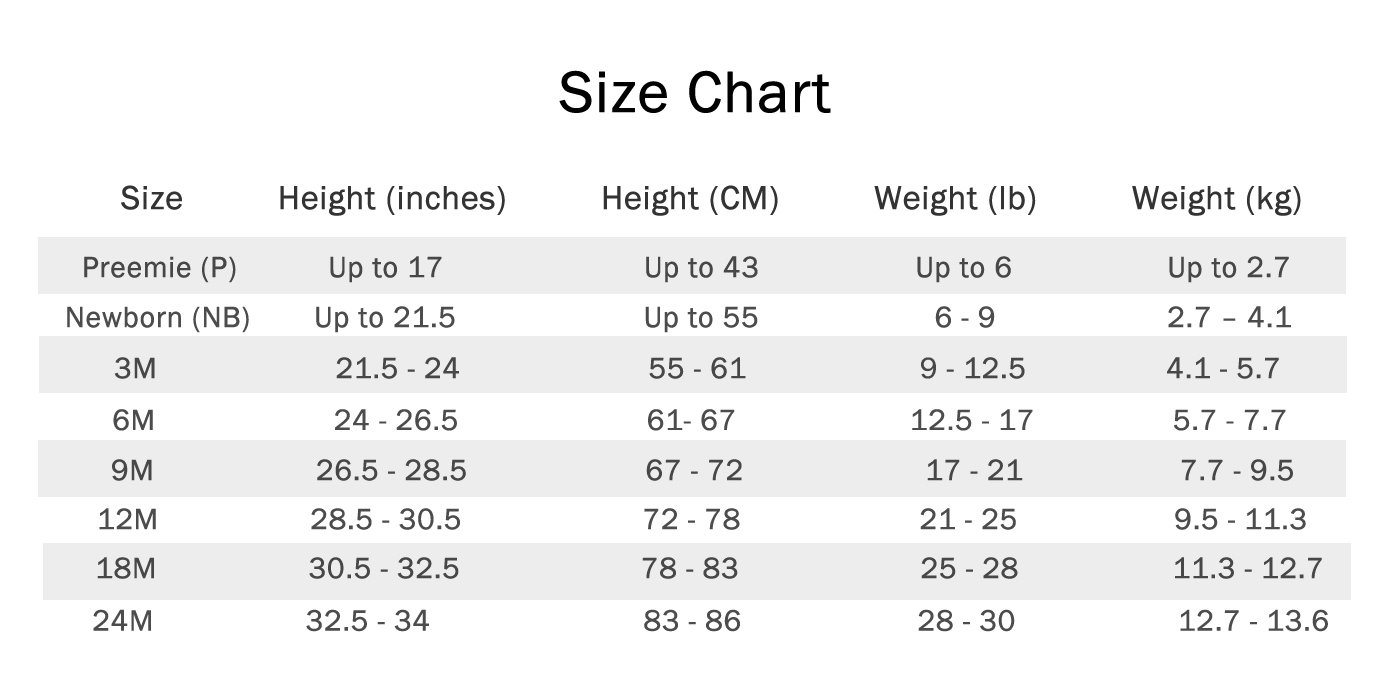Click the 12M size label
This screenshot has width=1400, height=700.
pyautogui.click(x=128, y=520)
